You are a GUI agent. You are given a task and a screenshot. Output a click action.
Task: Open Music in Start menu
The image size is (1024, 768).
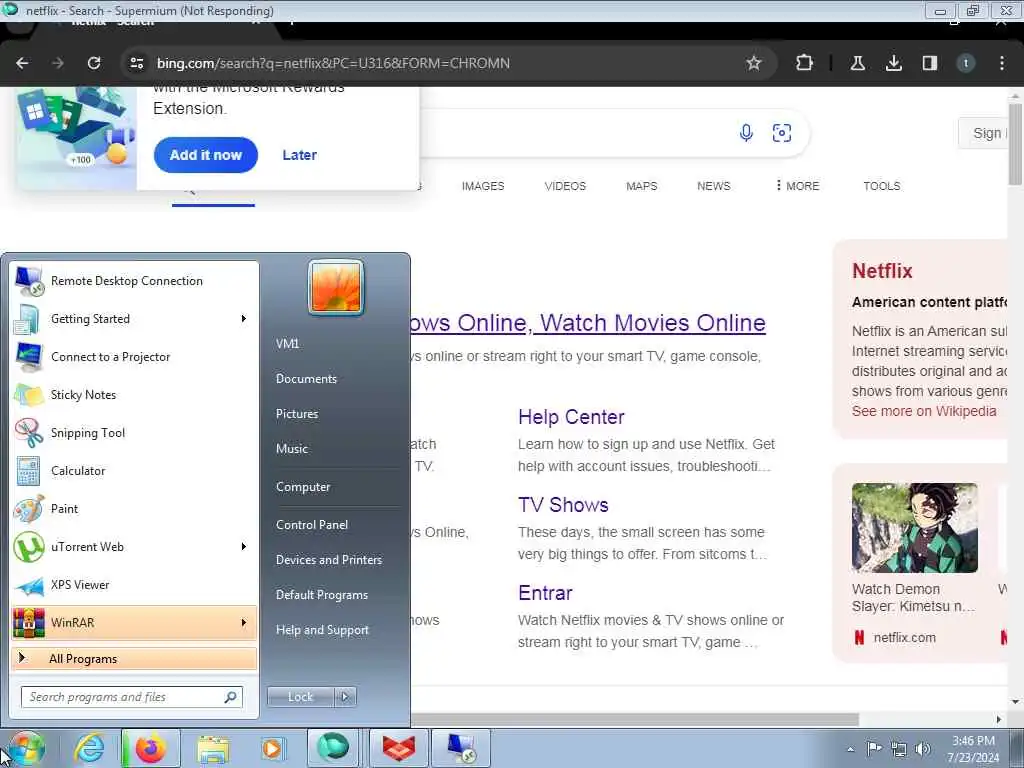[292, 449]
